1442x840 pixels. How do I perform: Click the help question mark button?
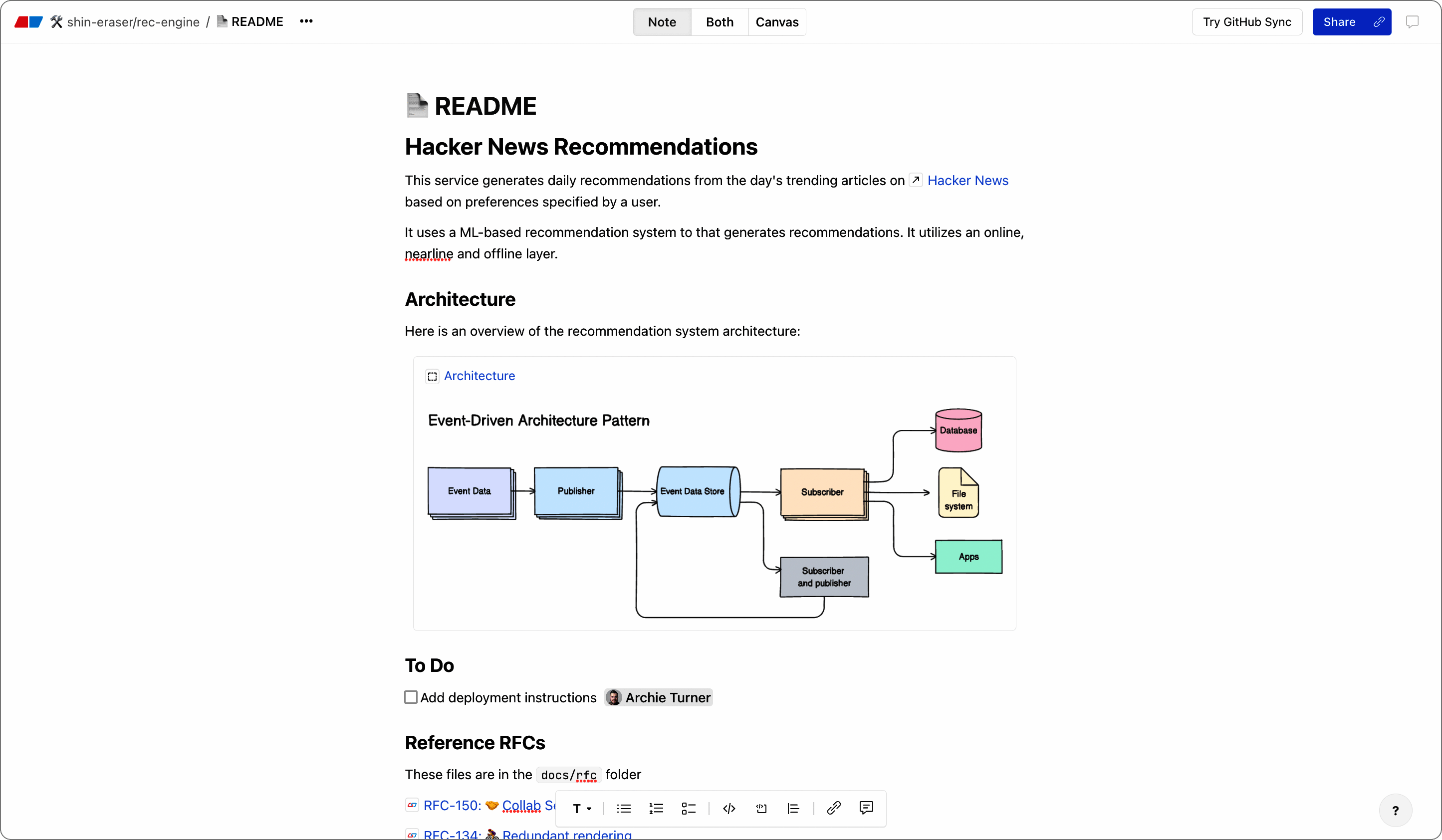click(1395, 810)
